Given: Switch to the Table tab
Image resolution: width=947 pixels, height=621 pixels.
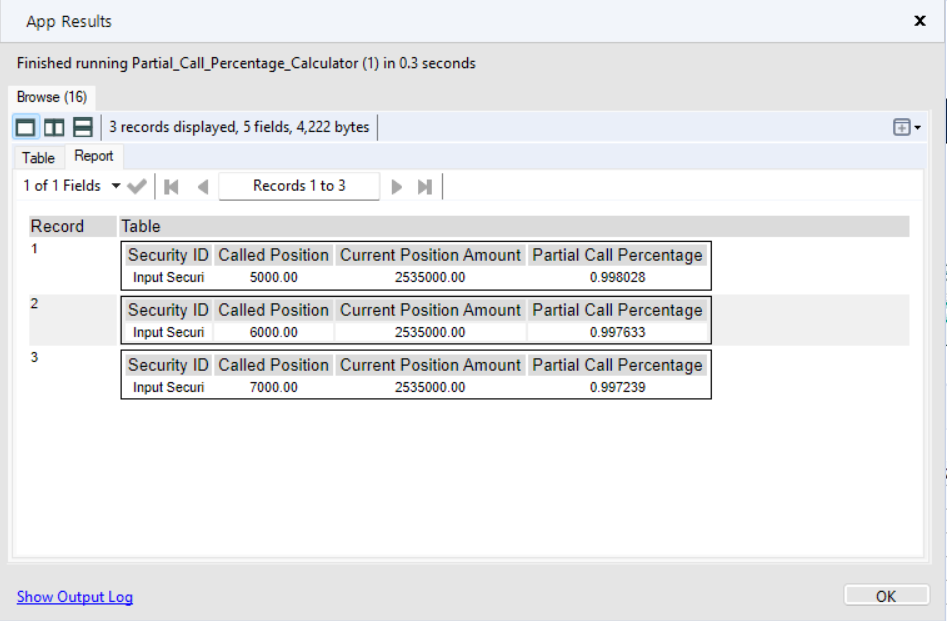Looking at the screenshot, I should pos(38,157).
